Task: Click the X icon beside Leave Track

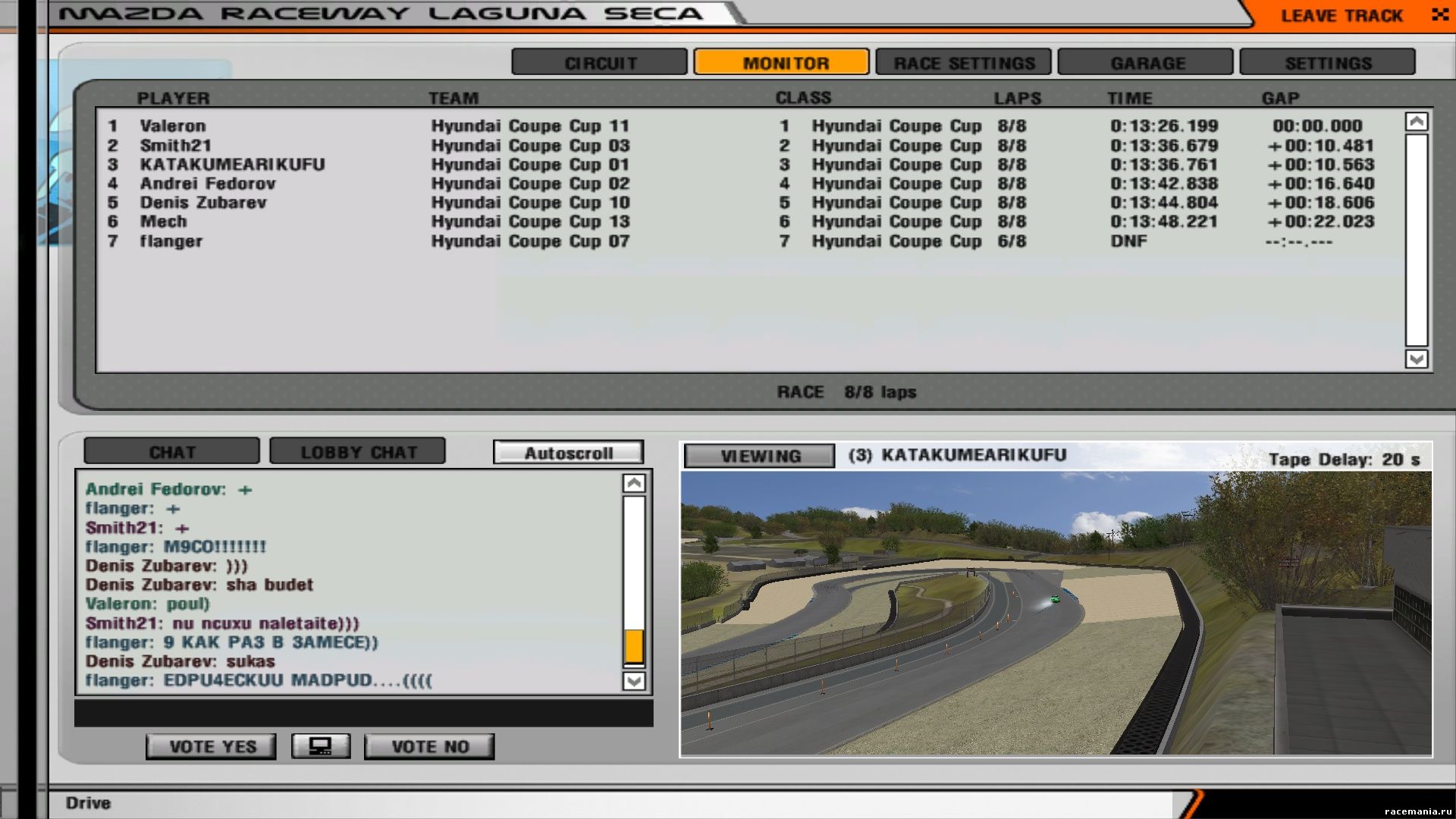Action: (1439, 14)
